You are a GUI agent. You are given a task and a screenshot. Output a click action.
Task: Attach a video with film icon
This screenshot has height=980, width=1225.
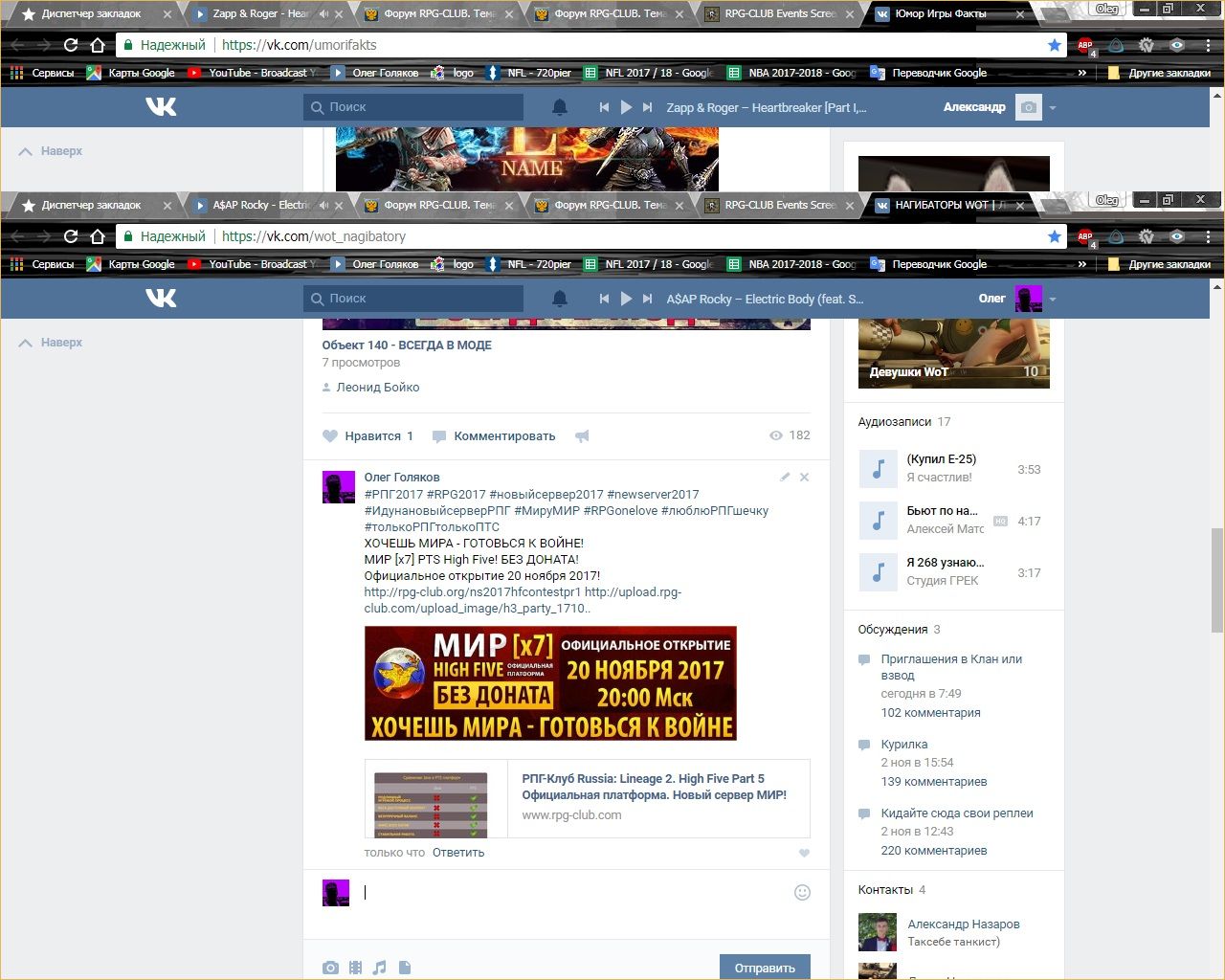[x=355, y=968]
